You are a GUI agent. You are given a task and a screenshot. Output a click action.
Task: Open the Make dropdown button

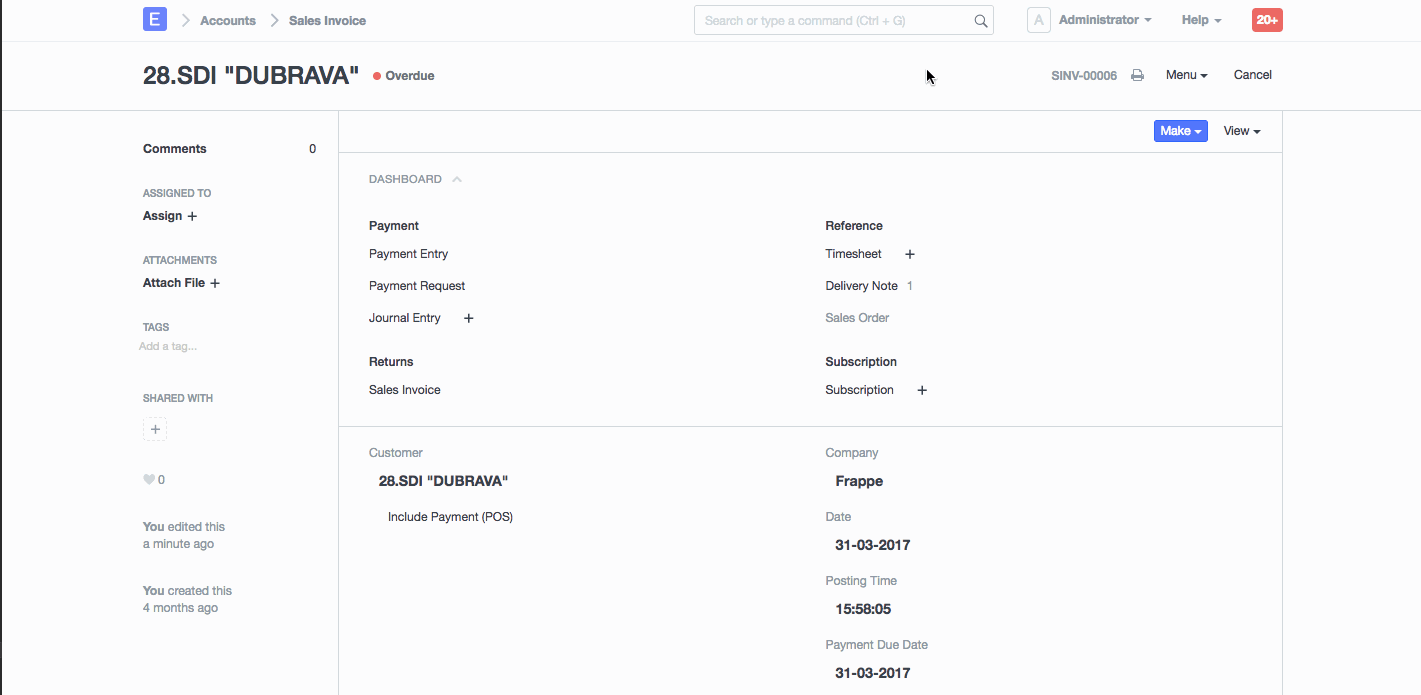coord(1180,131)
